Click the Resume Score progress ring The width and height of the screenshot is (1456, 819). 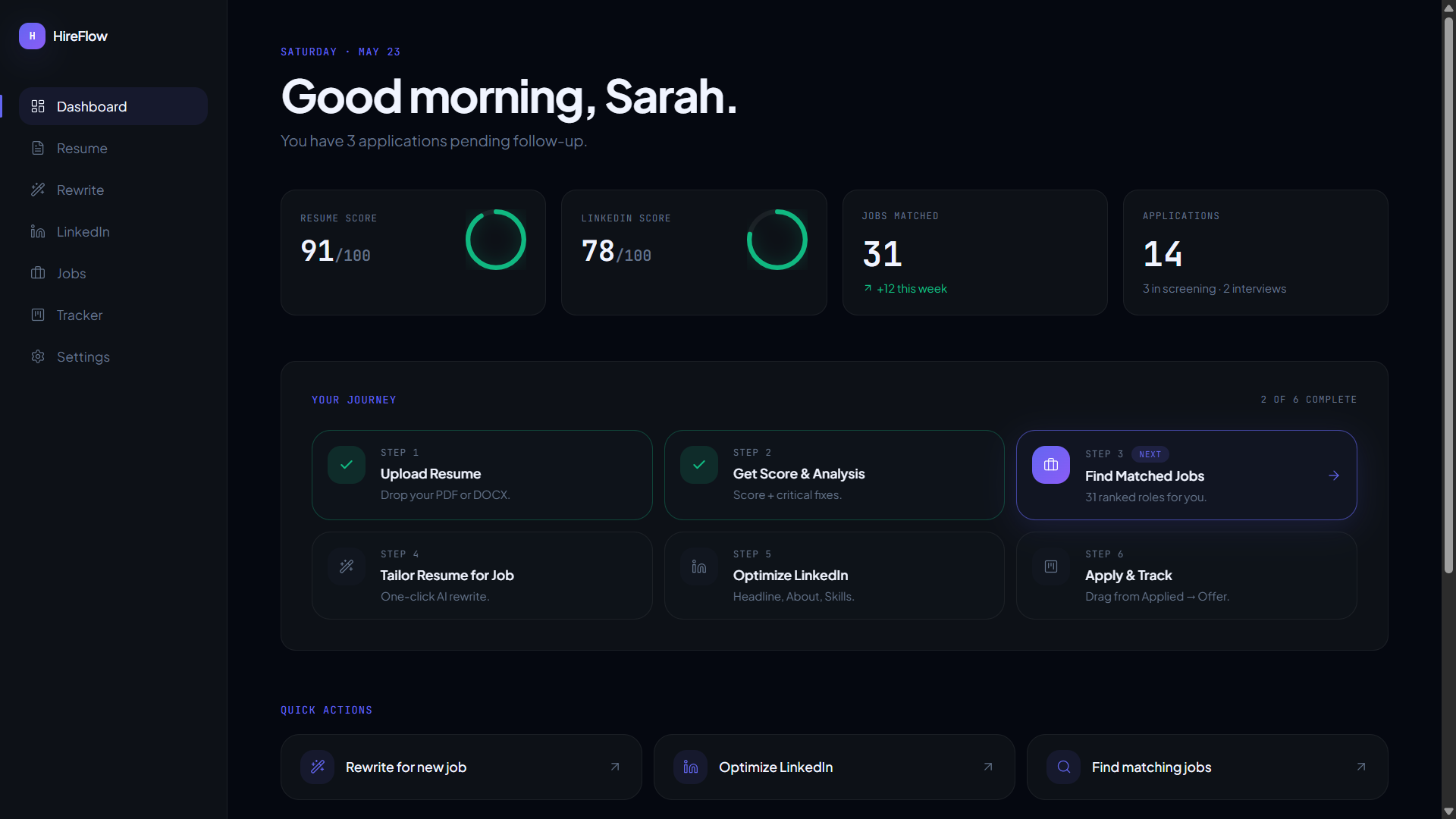click(496, 240)
